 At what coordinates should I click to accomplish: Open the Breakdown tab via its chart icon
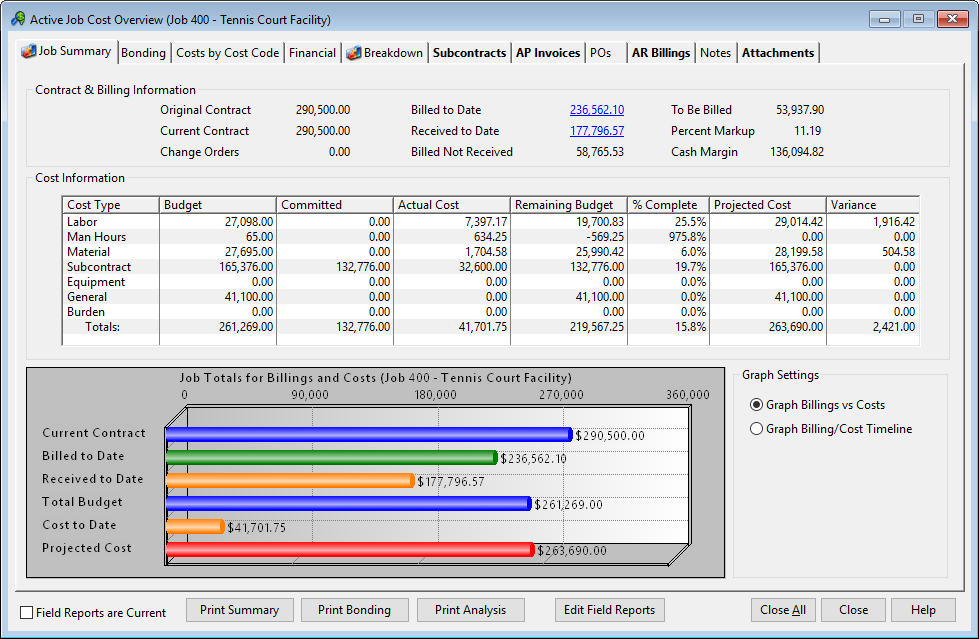click(385, 52)
